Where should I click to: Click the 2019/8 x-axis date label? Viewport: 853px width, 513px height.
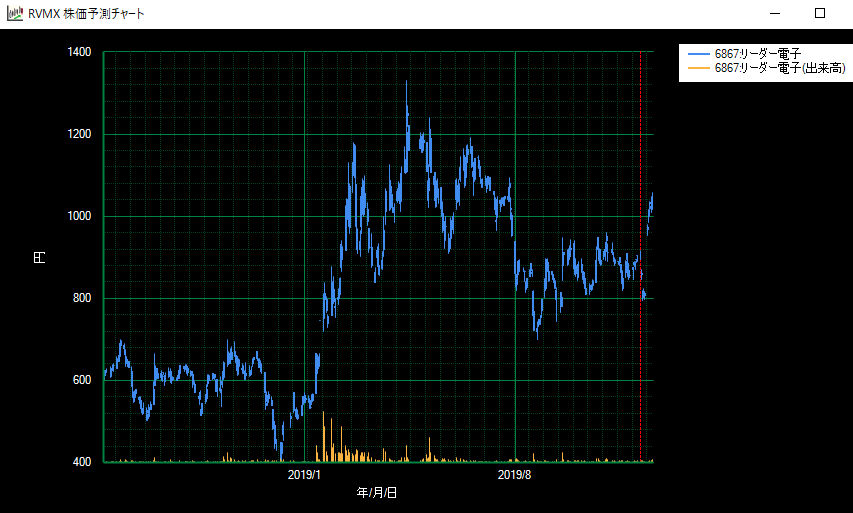[514, 474]
